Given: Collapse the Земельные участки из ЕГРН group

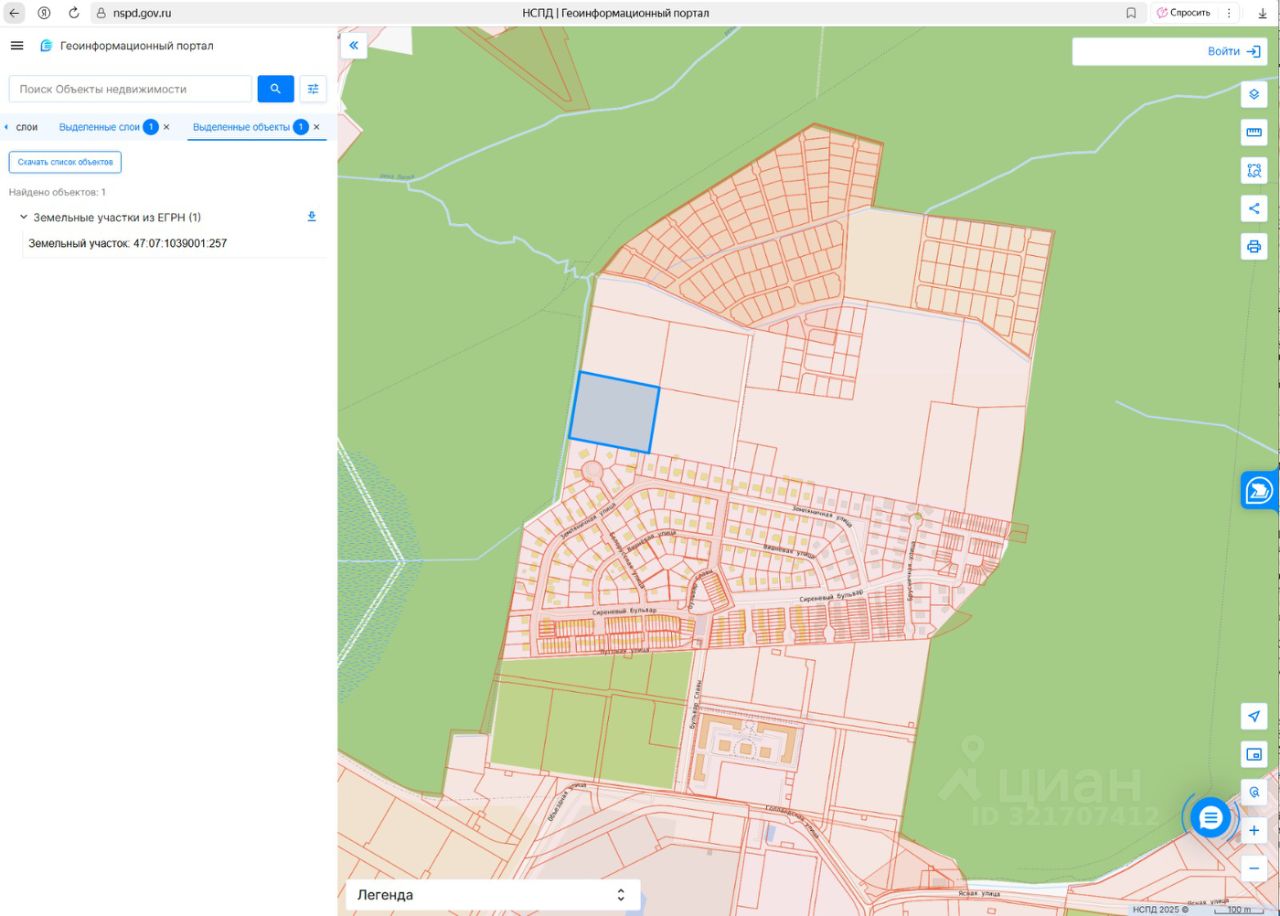Looking at the screenshot, I should [x=23, y=217].
